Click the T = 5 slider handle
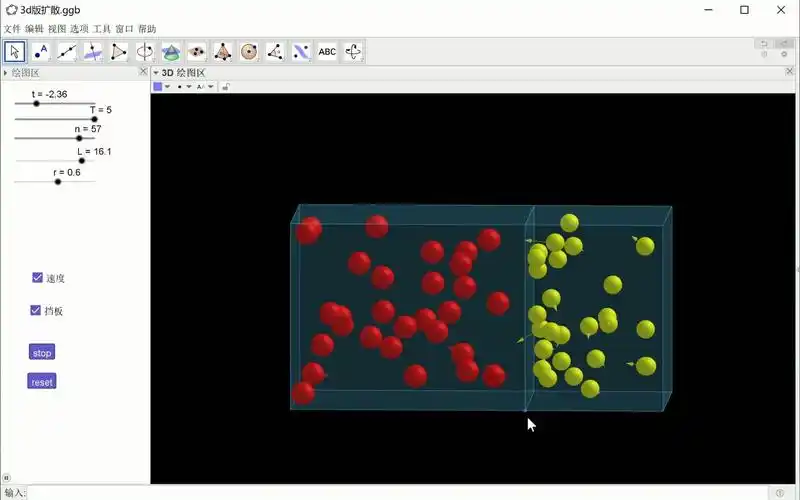Screen dimensions: 800x500 [94, 119]
